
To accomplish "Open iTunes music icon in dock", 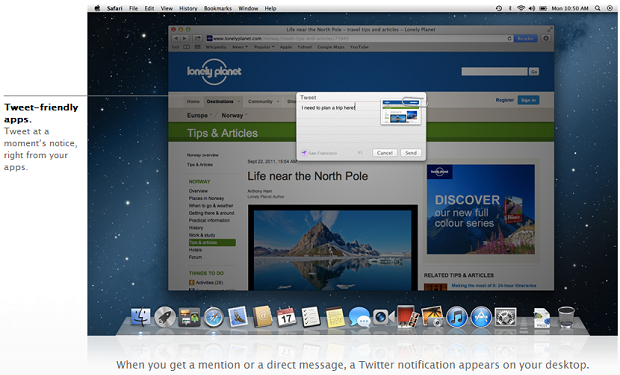I will (x=457, y=317).
